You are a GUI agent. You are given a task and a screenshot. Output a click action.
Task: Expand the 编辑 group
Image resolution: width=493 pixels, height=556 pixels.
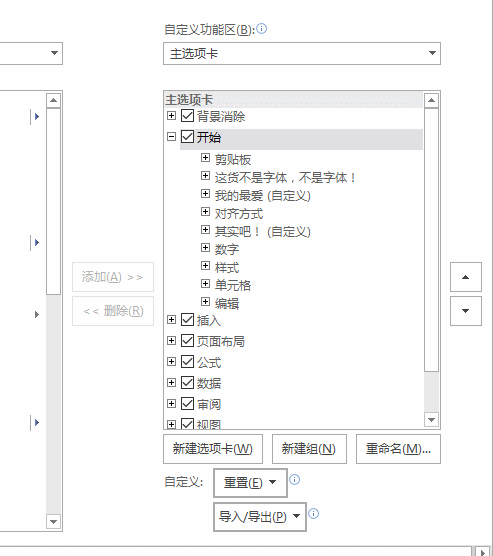pyautogui.click(x=205, y=302)
